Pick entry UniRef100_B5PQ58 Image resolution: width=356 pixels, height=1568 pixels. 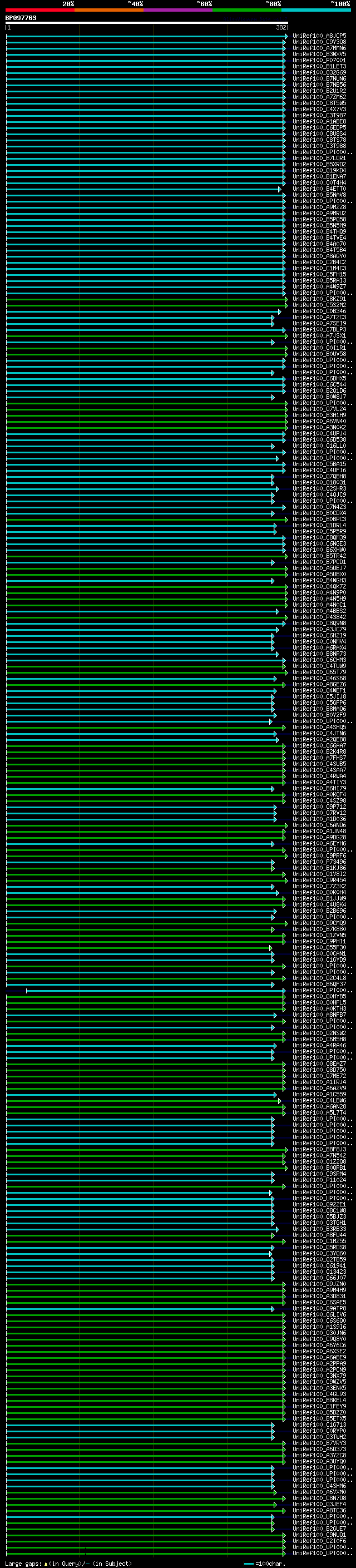pyautogui.click(x=319, y=220)
